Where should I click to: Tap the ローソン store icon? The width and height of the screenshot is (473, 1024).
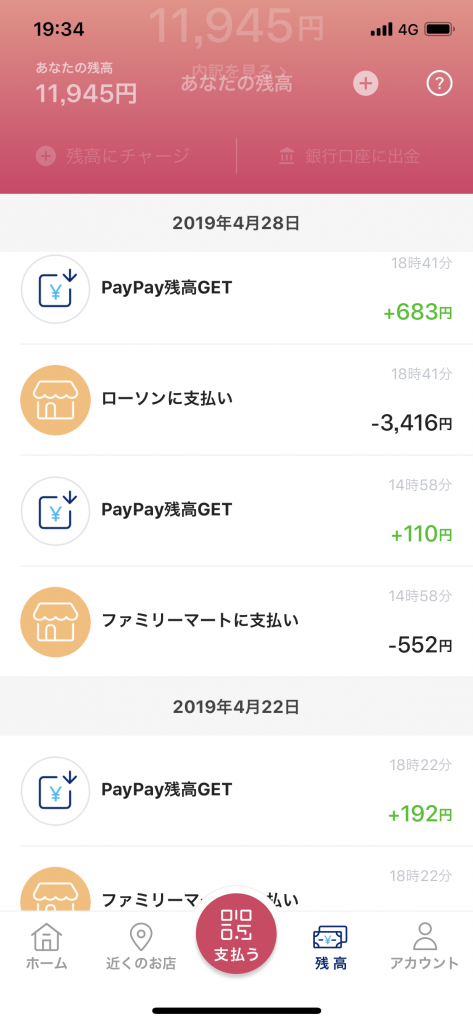coord(56,399)
